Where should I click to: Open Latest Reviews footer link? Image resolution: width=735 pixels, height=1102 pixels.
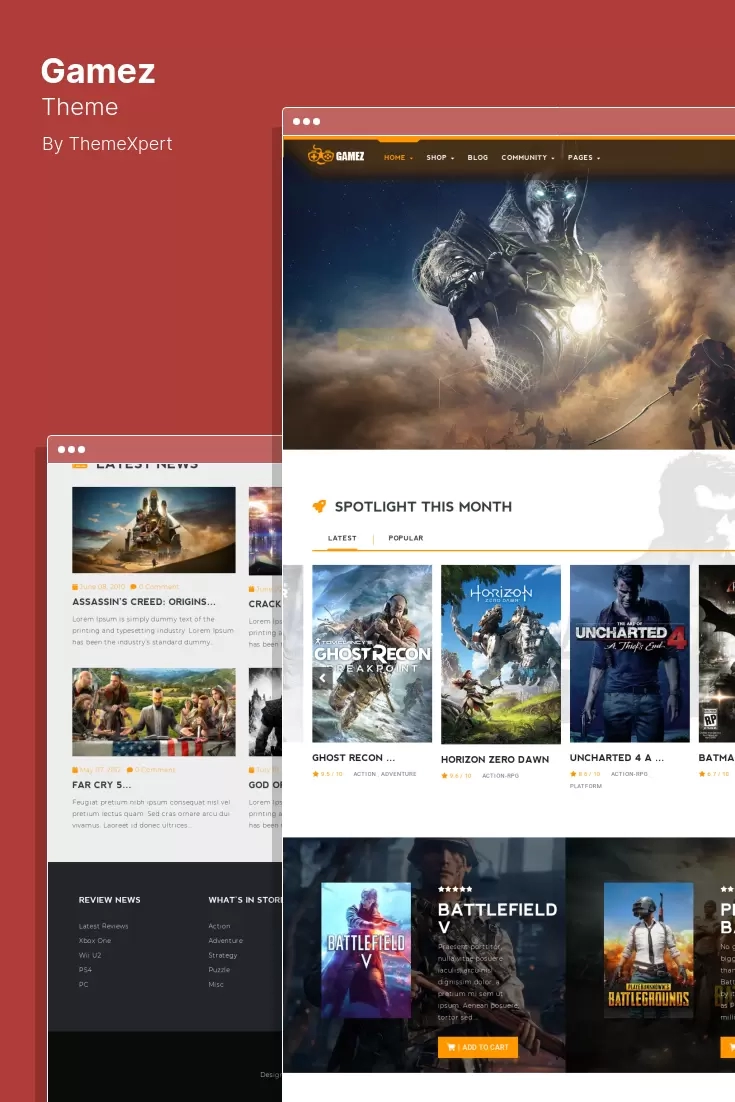[x=103, y=926]
